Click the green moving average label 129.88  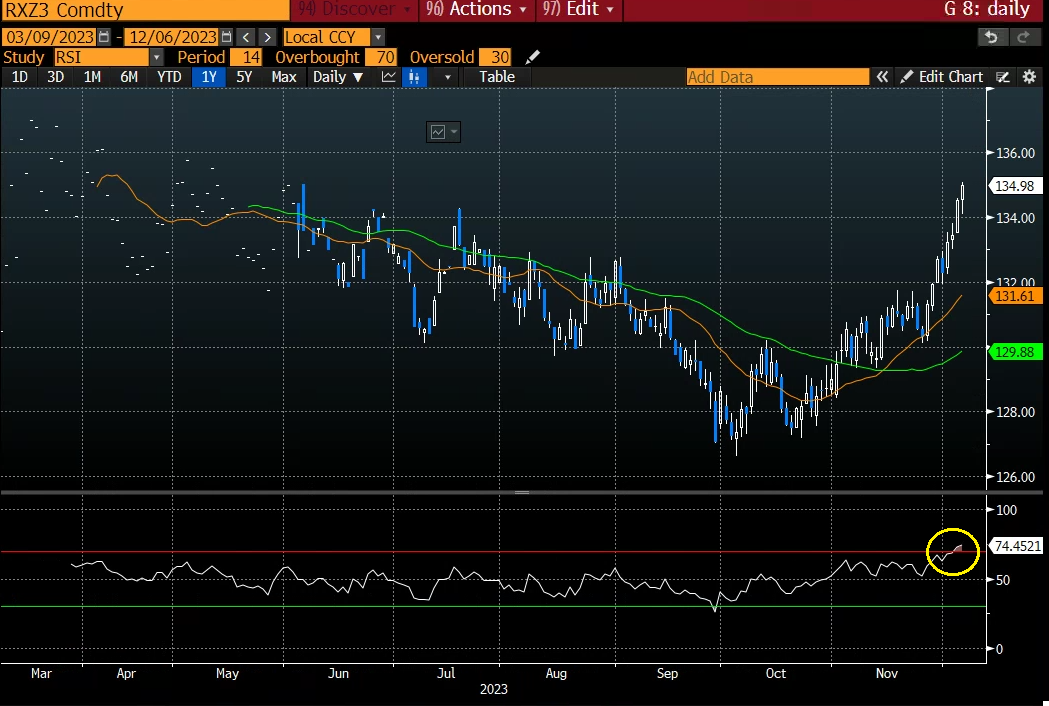point(1016,351)
